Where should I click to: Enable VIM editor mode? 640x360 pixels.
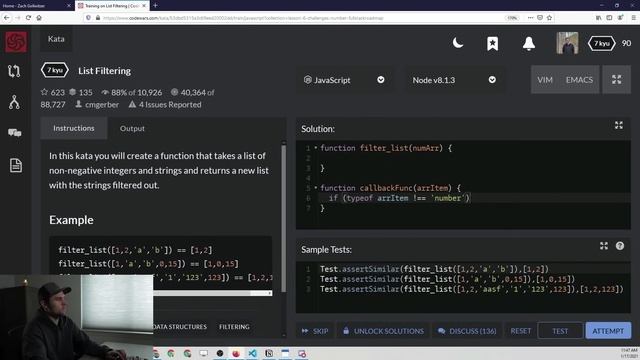click(x=545, y=80)
